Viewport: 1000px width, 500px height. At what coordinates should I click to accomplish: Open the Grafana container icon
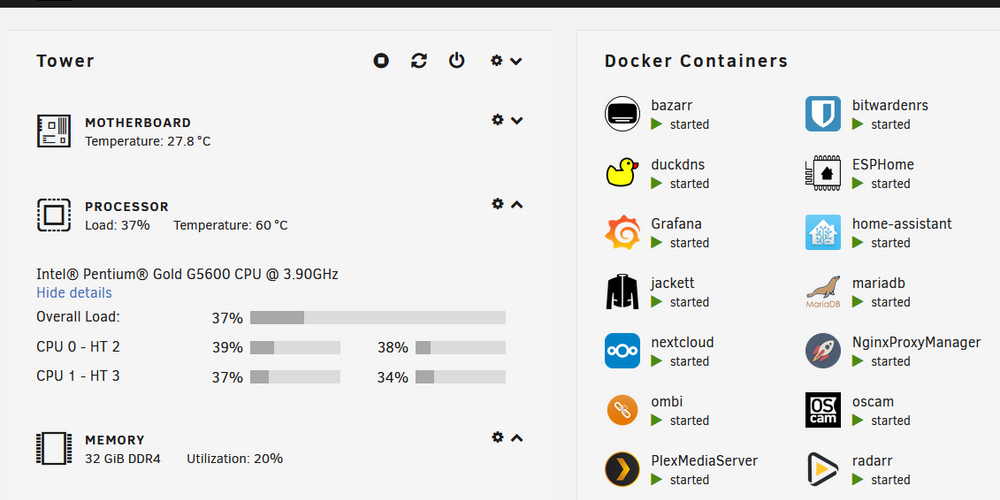coord(622,232)
